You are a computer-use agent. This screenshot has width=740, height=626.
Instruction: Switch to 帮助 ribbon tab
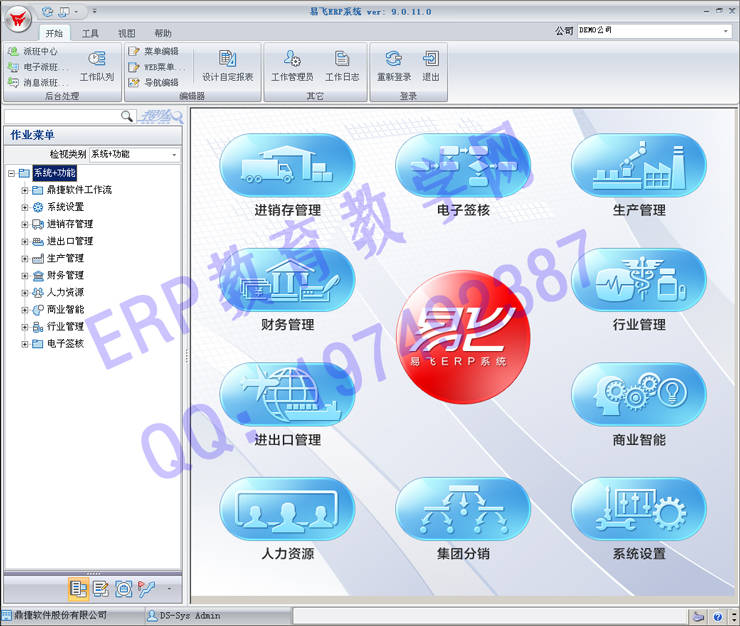click(x=163, y=33)
